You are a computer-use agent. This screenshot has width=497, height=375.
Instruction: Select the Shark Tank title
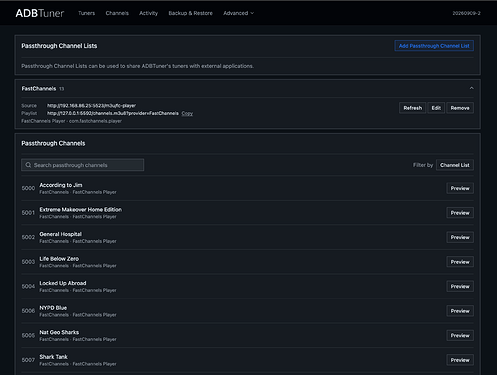[53, 357]
